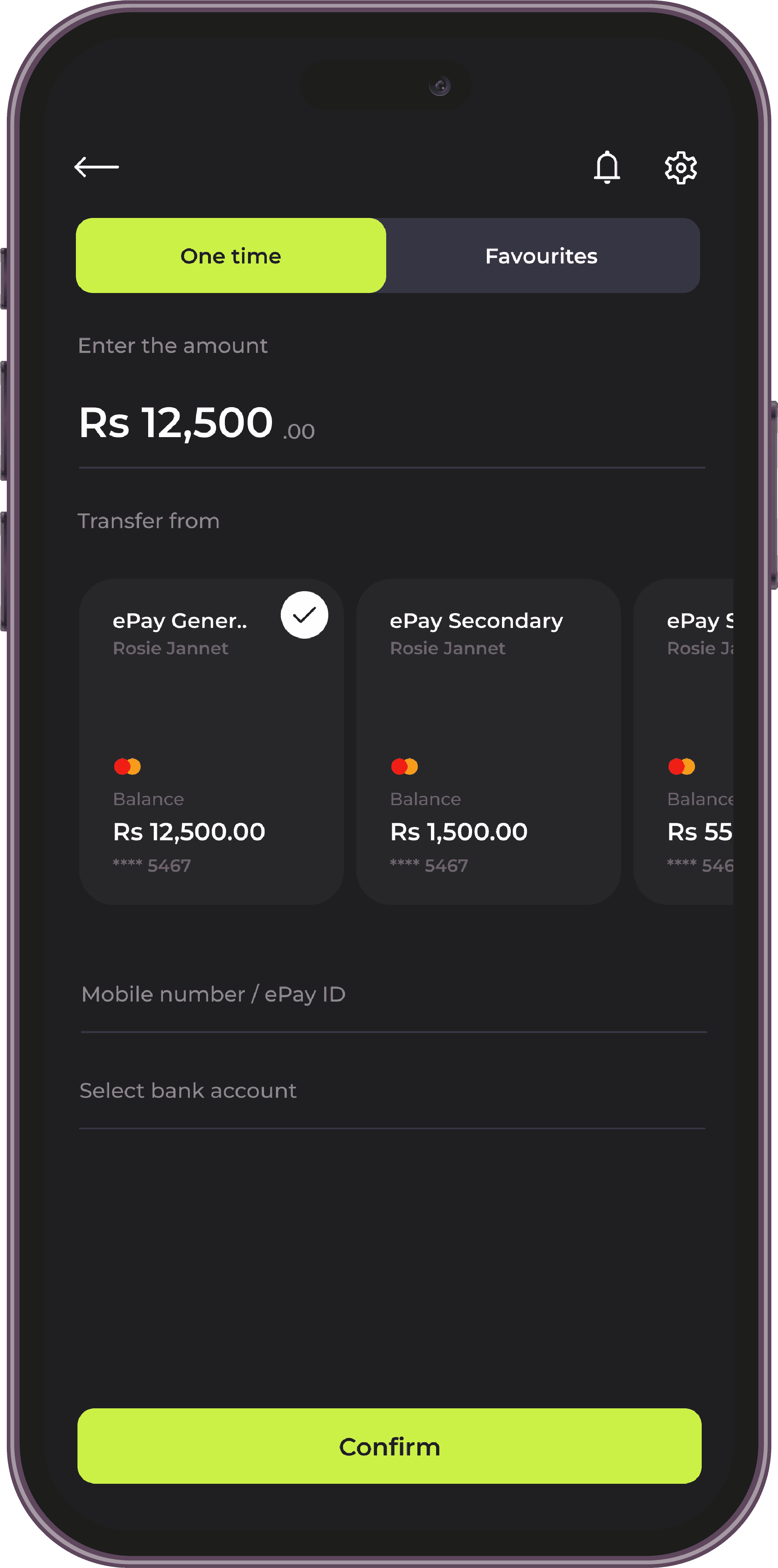
Task: Open notifications bell icon
Action: [607, 167]
